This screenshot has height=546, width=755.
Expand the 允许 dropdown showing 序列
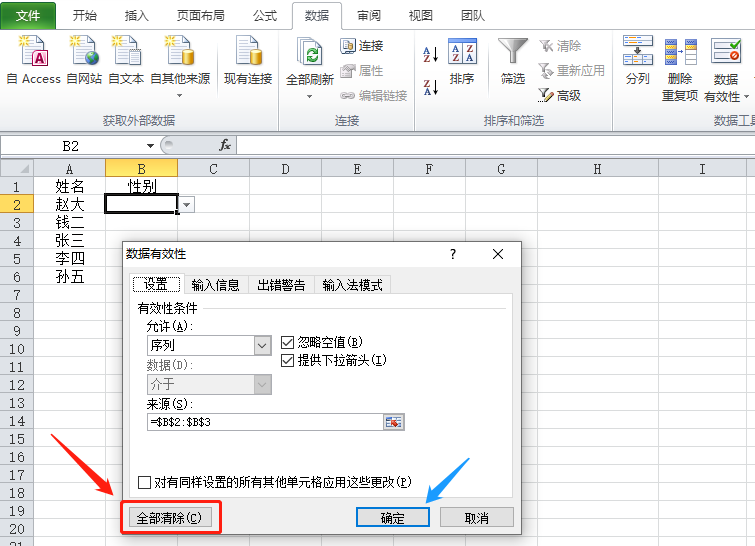coord(262,345)
